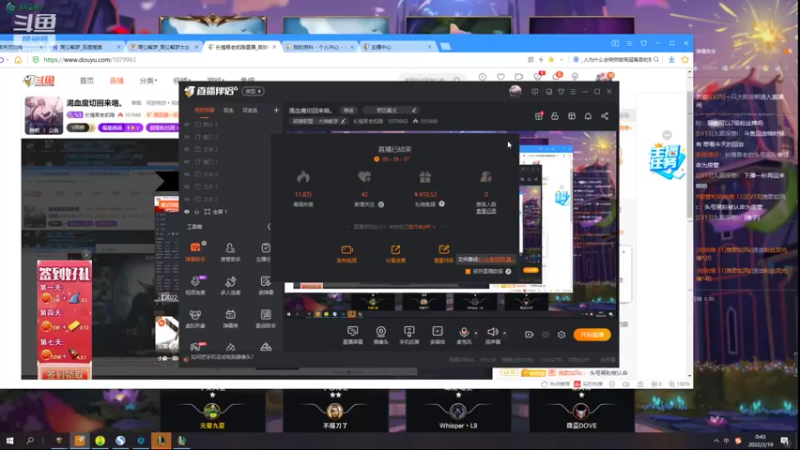
Task: Switch to the 周公解梦_百度搜索 browser tab
Action: click(x=87, y=47)
